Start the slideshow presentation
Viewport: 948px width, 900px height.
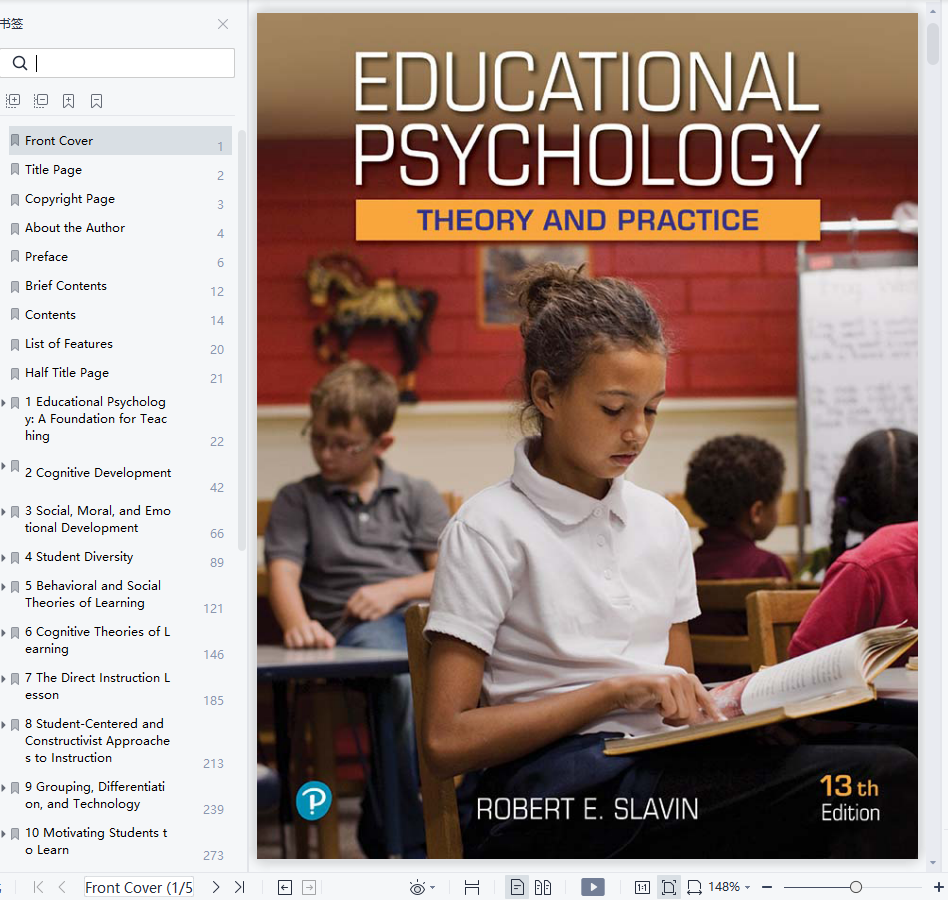pos(593,887)
